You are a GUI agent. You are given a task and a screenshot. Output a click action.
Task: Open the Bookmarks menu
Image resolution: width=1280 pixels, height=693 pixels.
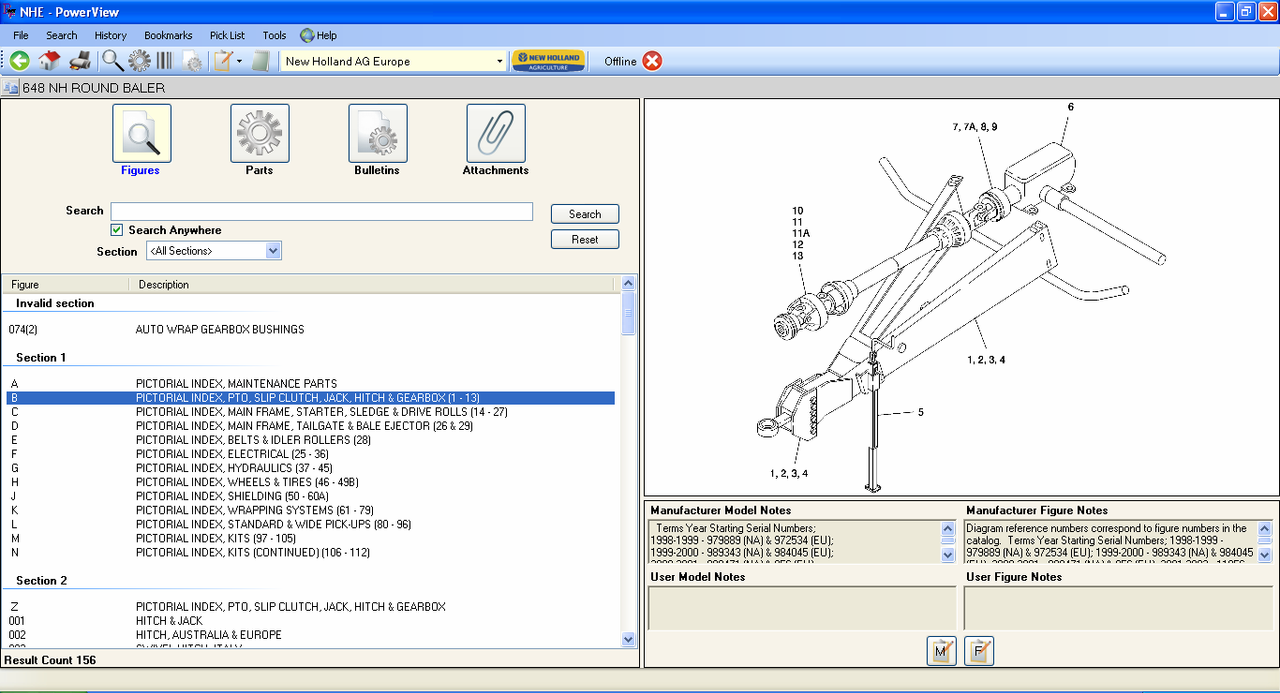point(168,35)
